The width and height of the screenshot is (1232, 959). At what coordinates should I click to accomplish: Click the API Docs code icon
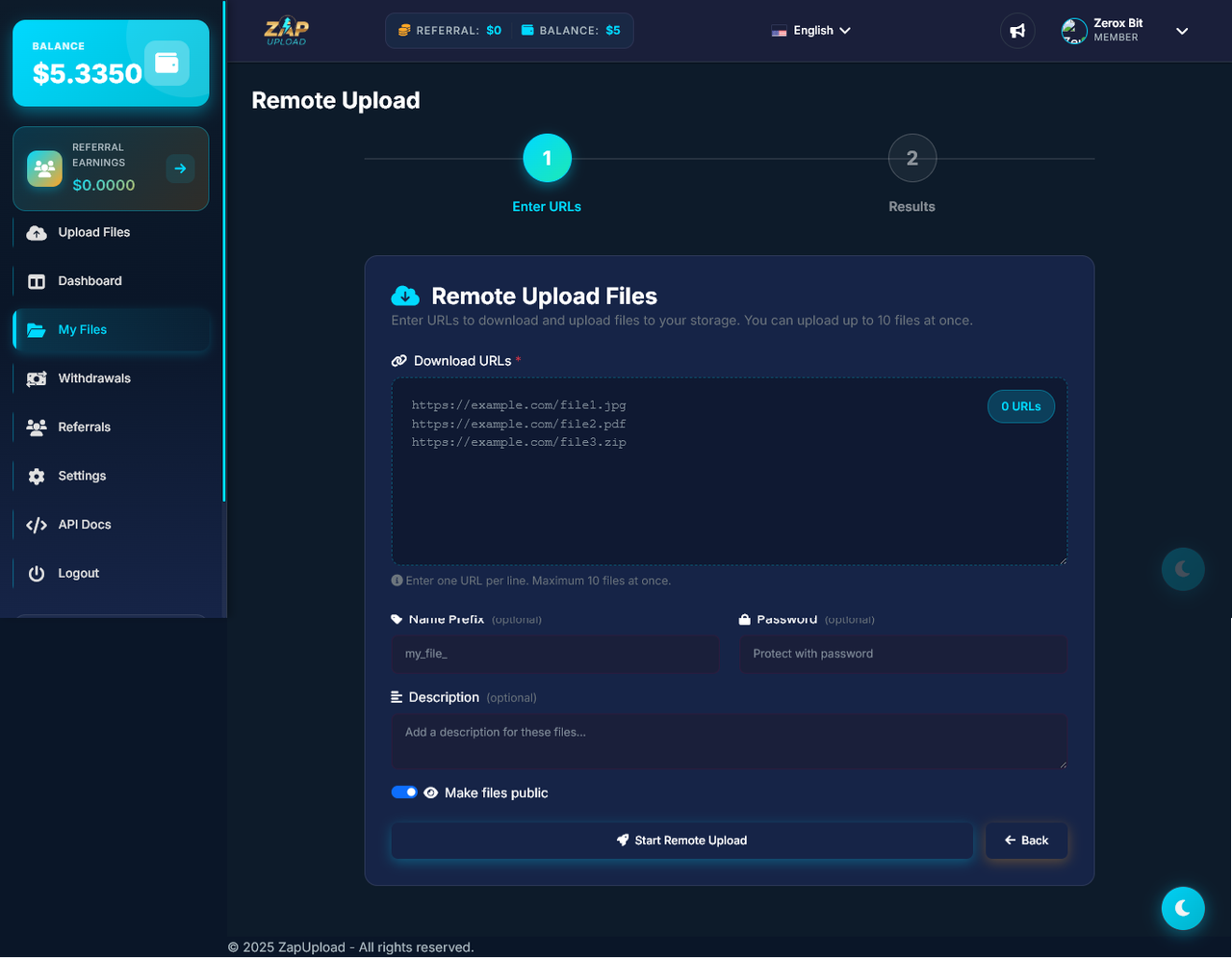(x=37, y=525)
